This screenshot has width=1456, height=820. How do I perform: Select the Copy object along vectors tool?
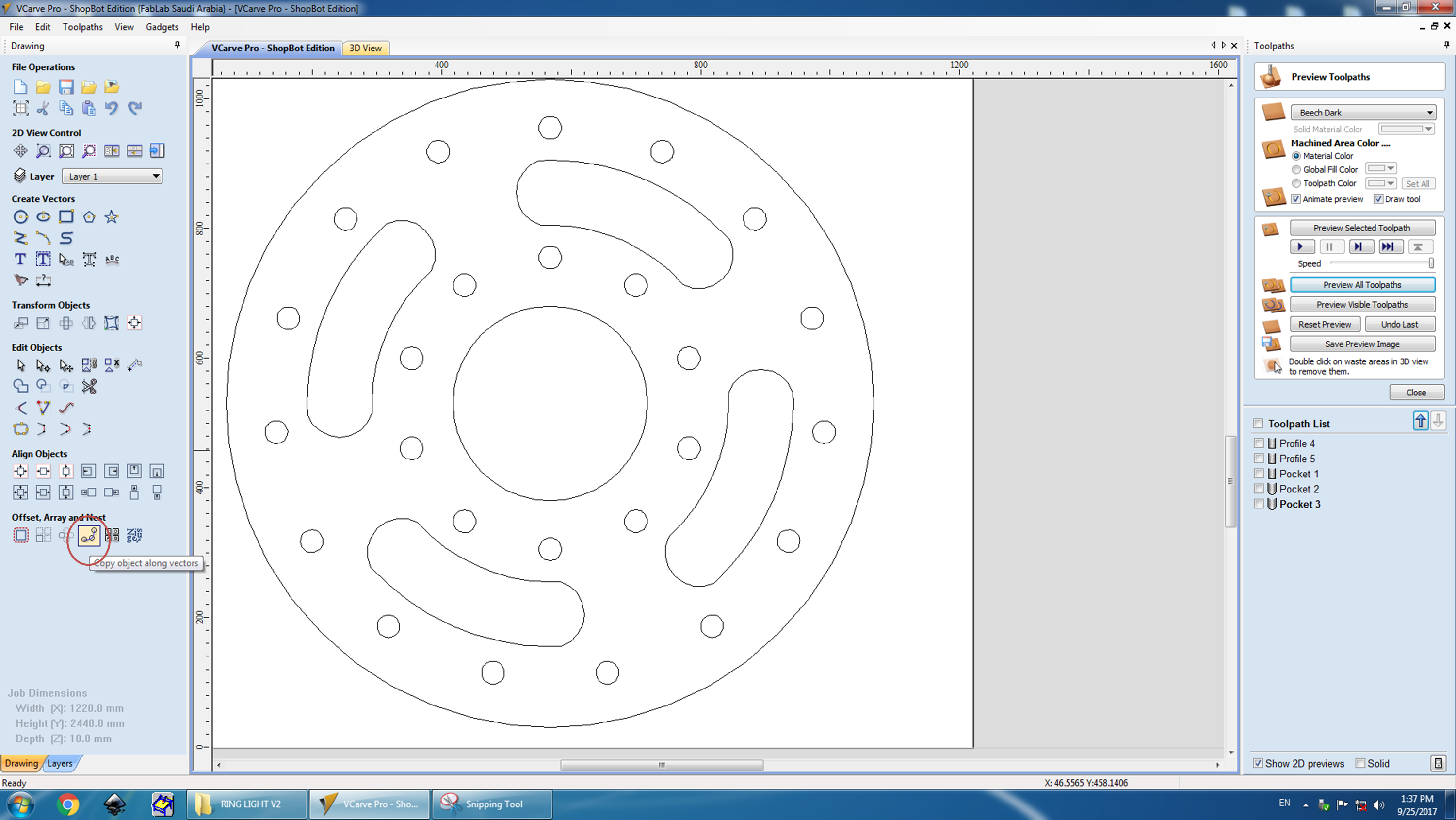pos(88,536)
